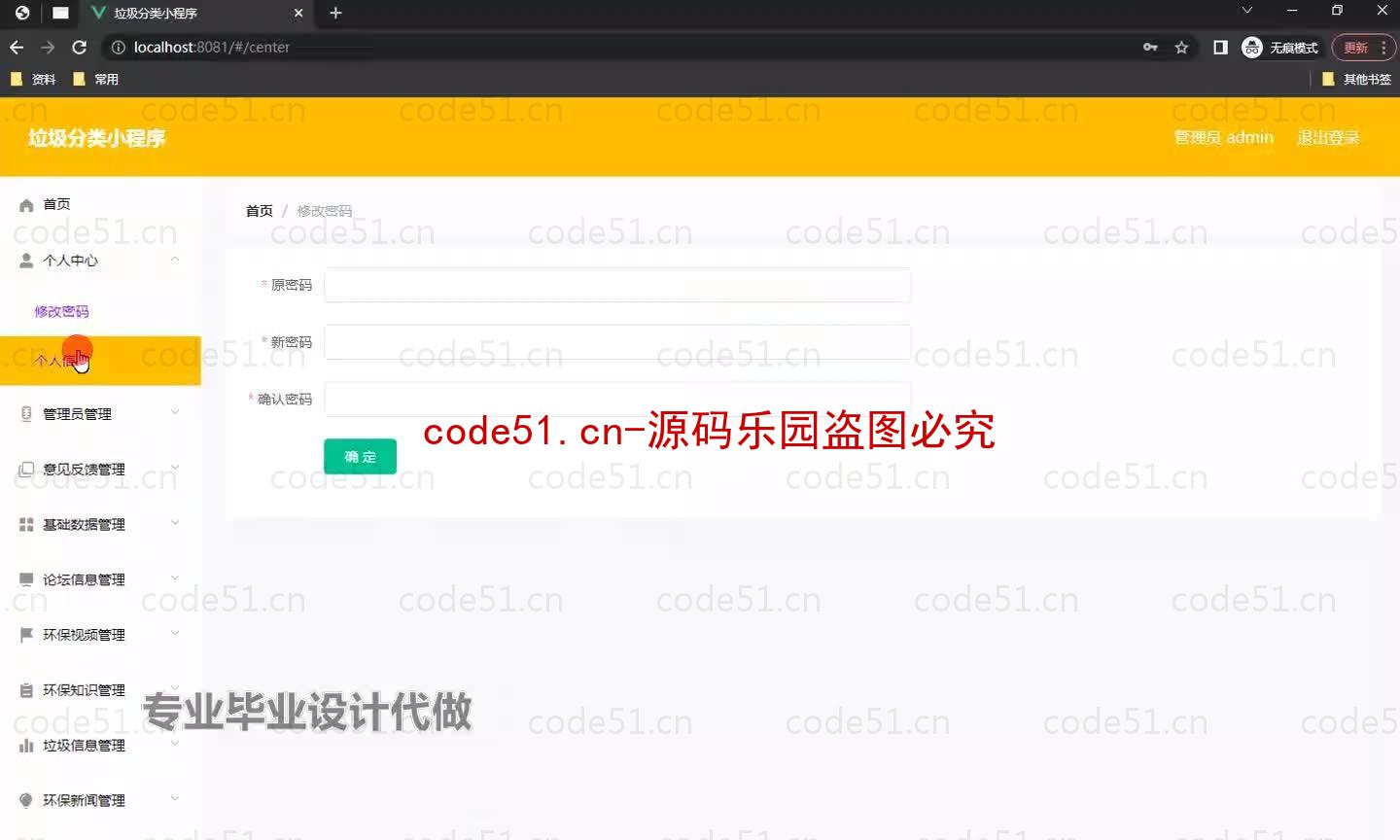The width and height of the screenshot is (1400, 840).
Task: Expand the 意见反馈管理 menu chevron
Action: point(175,468)
